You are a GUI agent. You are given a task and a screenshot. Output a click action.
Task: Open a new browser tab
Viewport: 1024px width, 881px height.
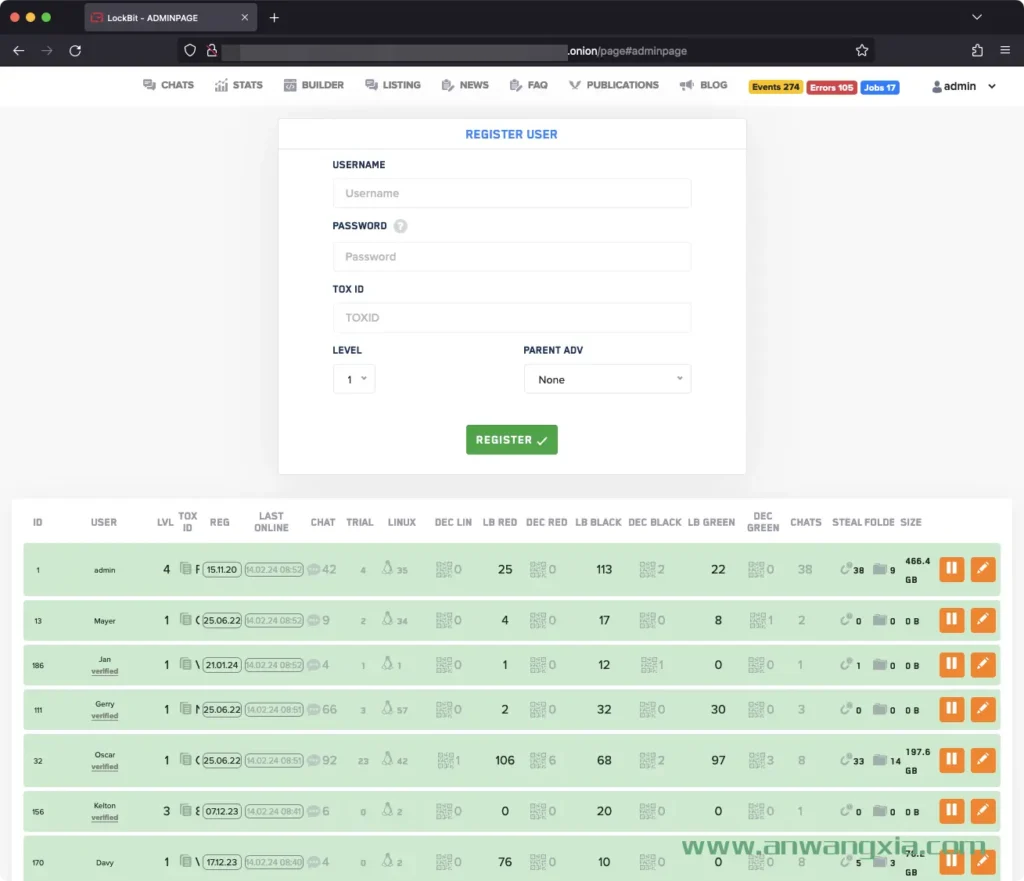(x=274, y=18)
